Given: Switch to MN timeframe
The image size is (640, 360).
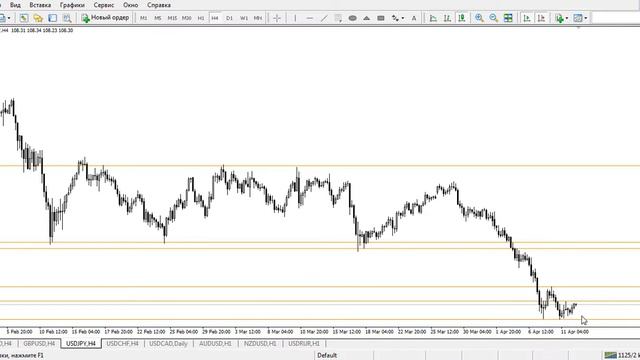Looking at the screenshot, I should 258,18.
